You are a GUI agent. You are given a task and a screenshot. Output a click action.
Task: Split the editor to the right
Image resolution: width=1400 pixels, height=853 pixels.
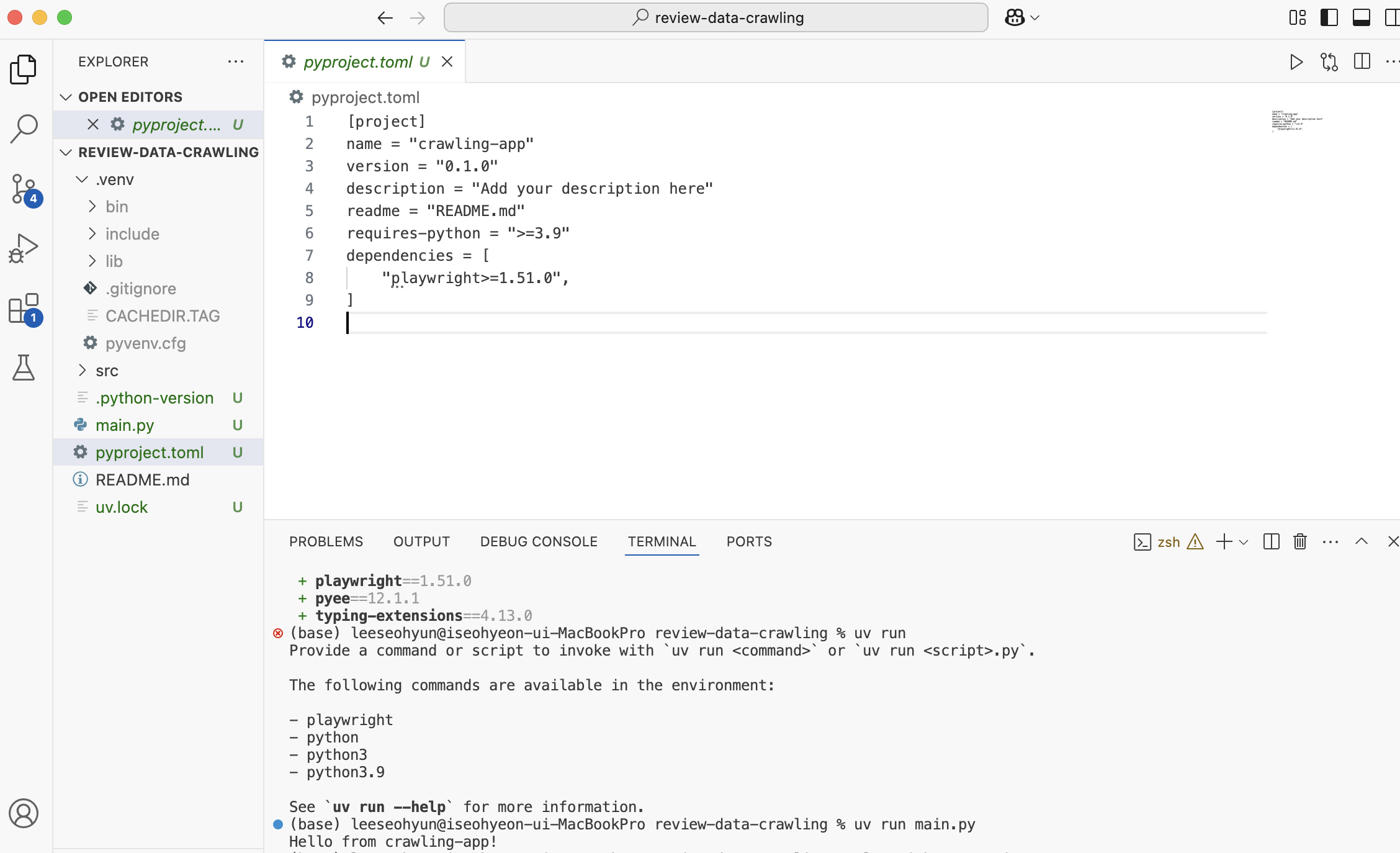[1362, 61]
